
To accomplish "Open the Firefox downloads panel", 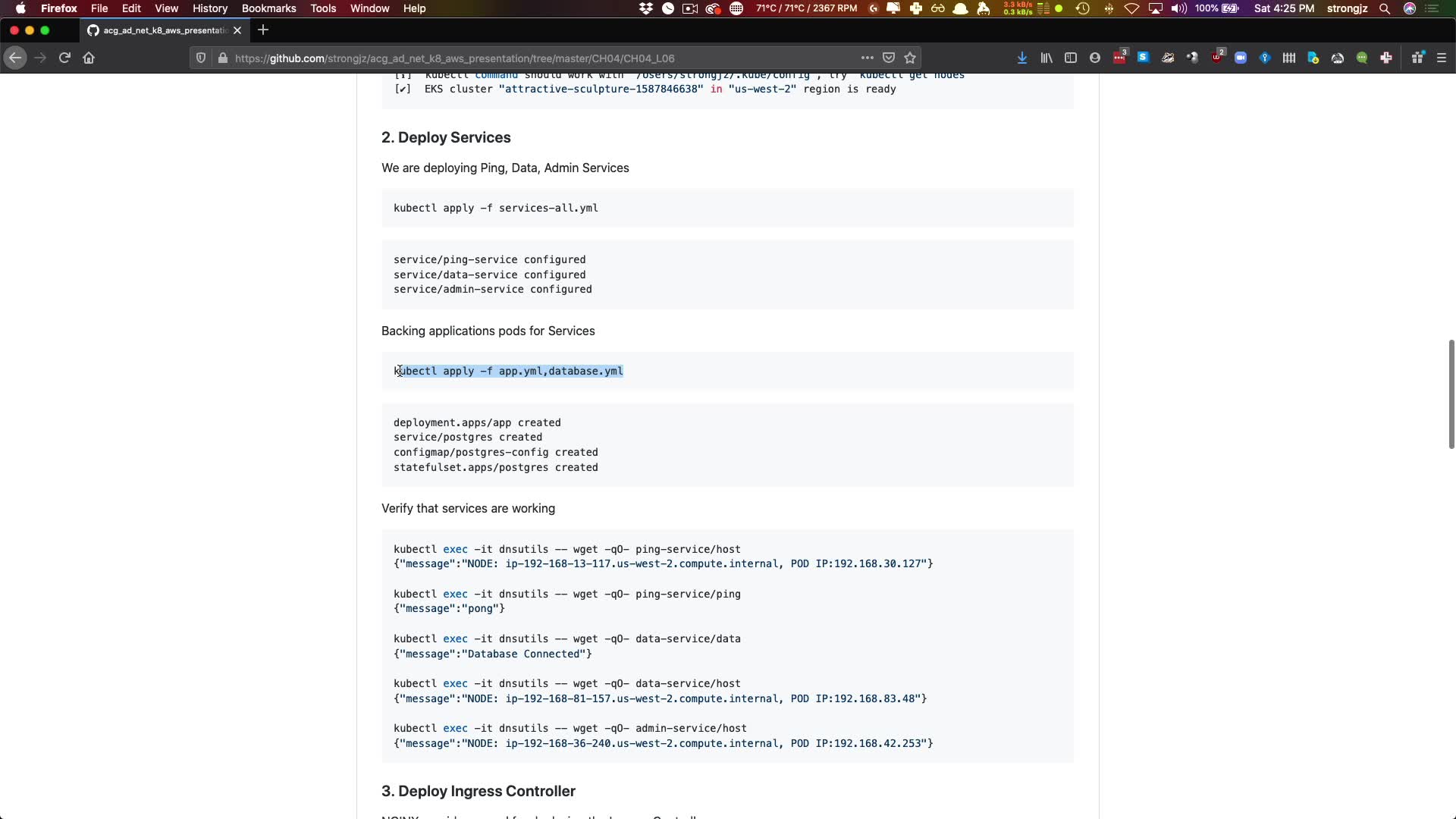I will tap(1022, 58).
